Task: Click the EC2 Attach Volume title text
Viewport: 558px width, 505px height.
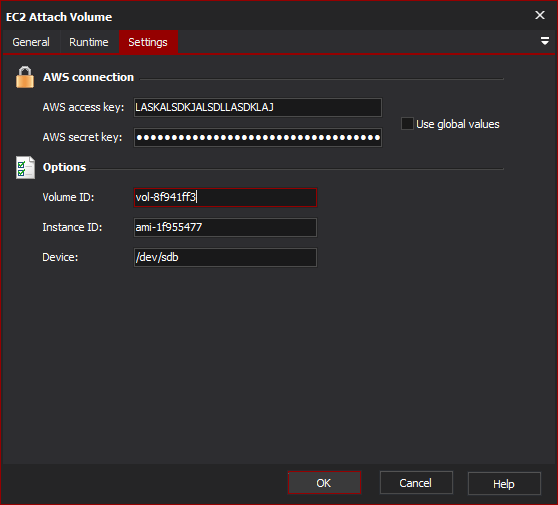Action: [59, 17]
